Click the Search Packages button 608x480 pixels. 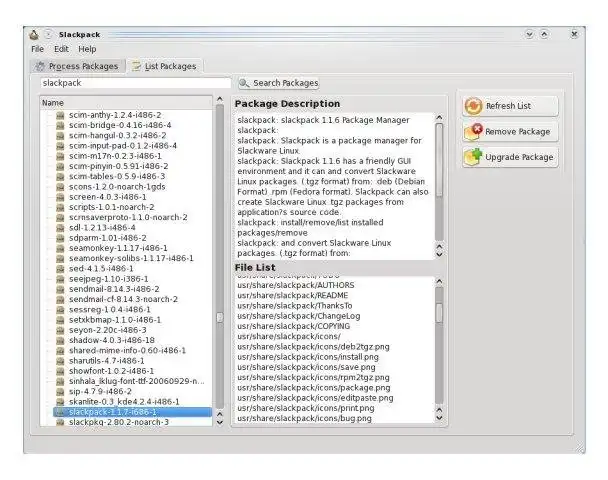tap(278, 83)
